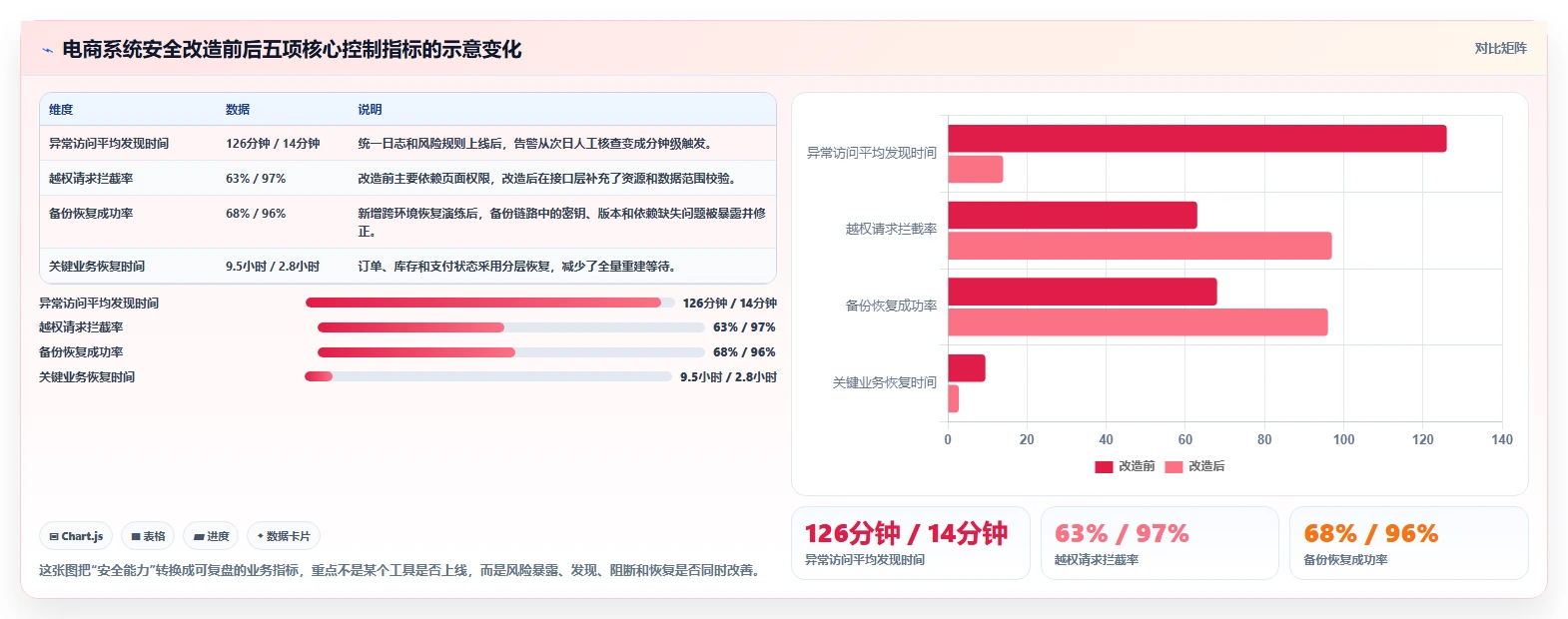The width and height of the screenshot is (1568, 619).
Task: Click table cell 9.5小时 / 2.8小时
Action: (273, 267)
